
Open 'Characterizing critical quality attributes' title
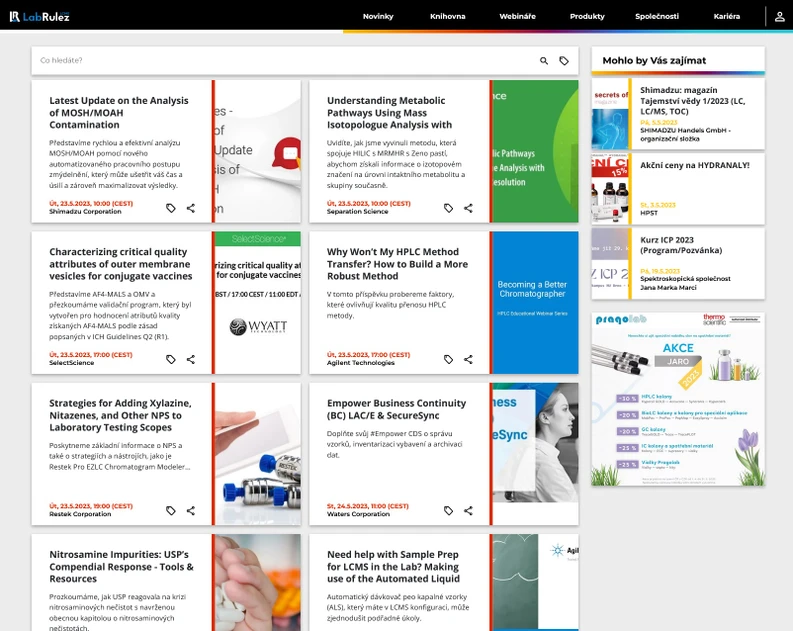click(x=121, y=264)
